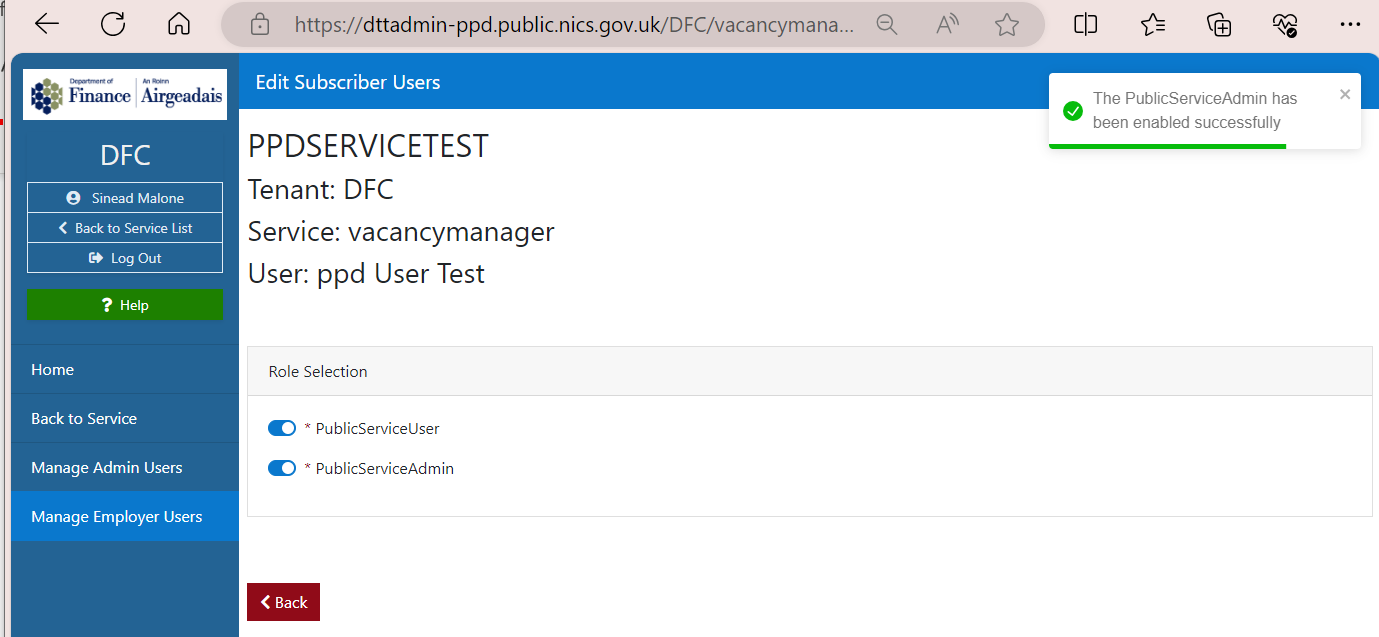Open the green Help button

point(125,305)
